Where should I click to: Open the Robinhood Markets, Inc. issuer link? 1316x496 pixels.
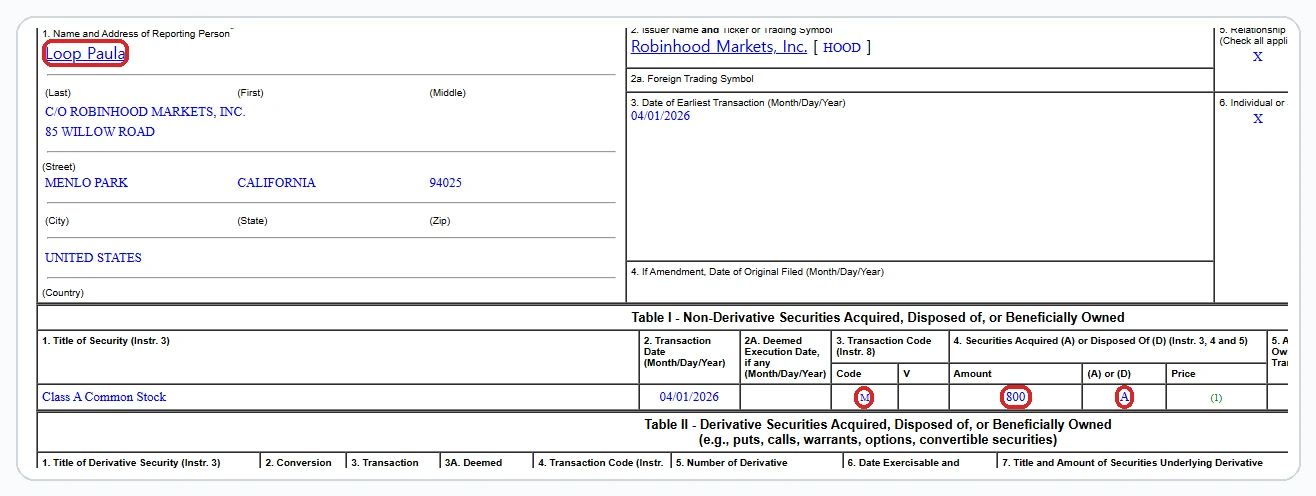click(x=719, y=47)
